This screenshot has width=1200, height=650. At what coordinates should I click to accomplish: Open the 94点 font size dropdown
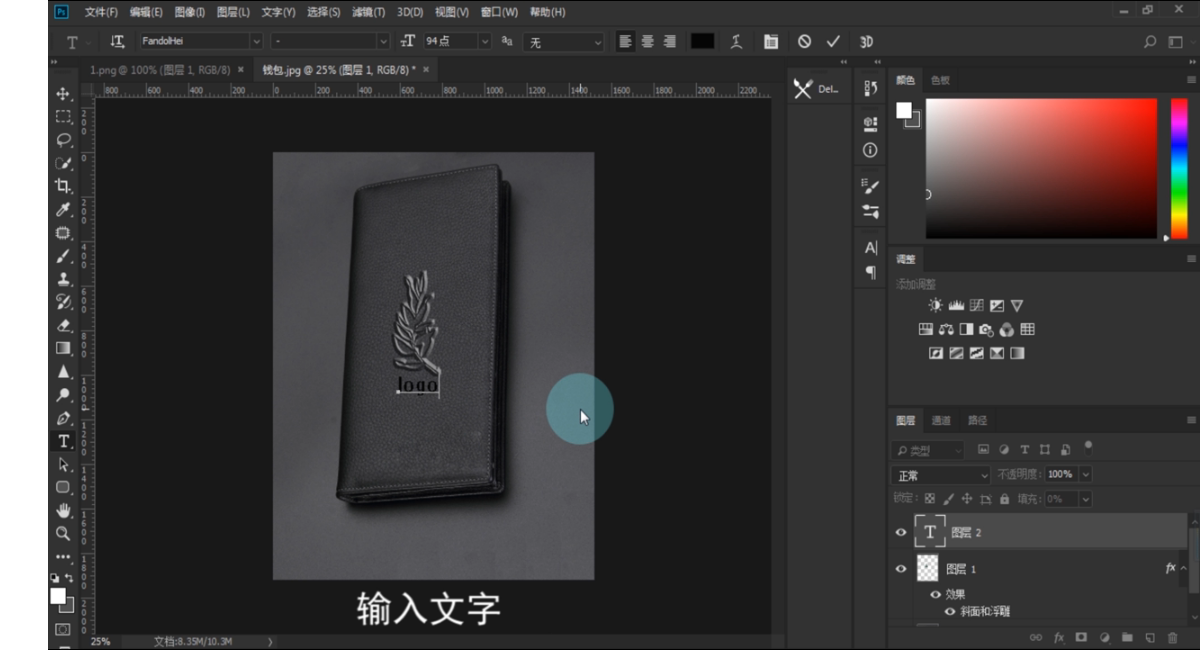tap(485, 42)
